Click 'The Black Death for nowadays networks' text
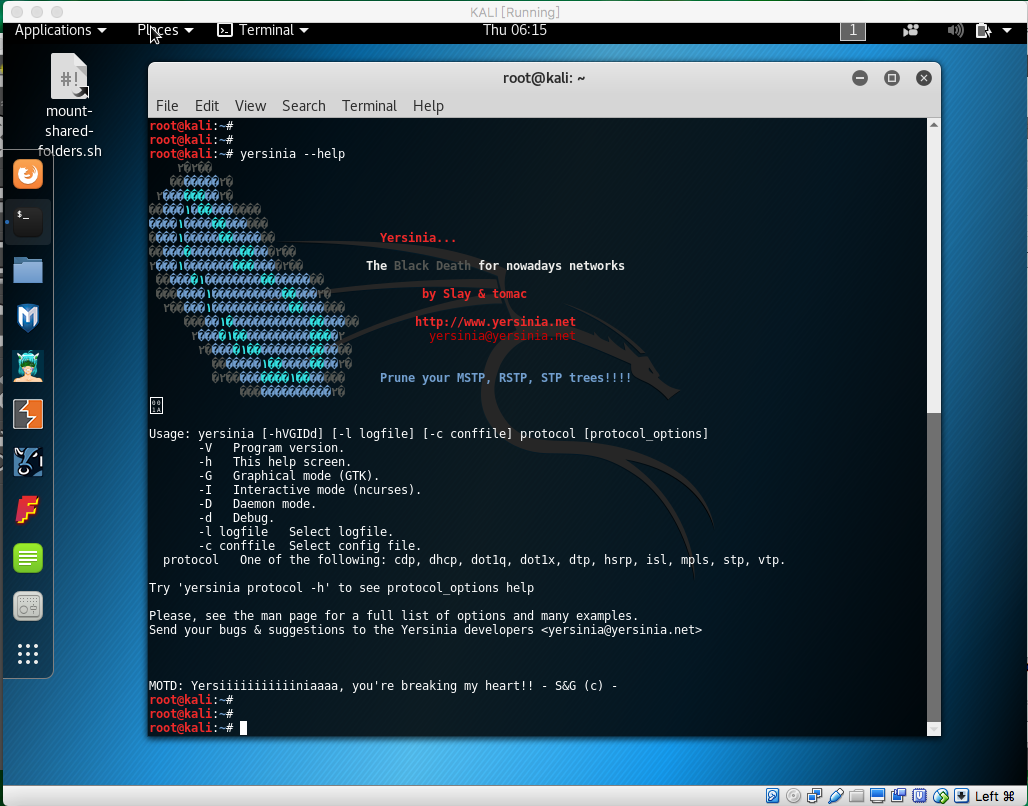The width and height of the screenshot is (1028, 806). point(495,266)
